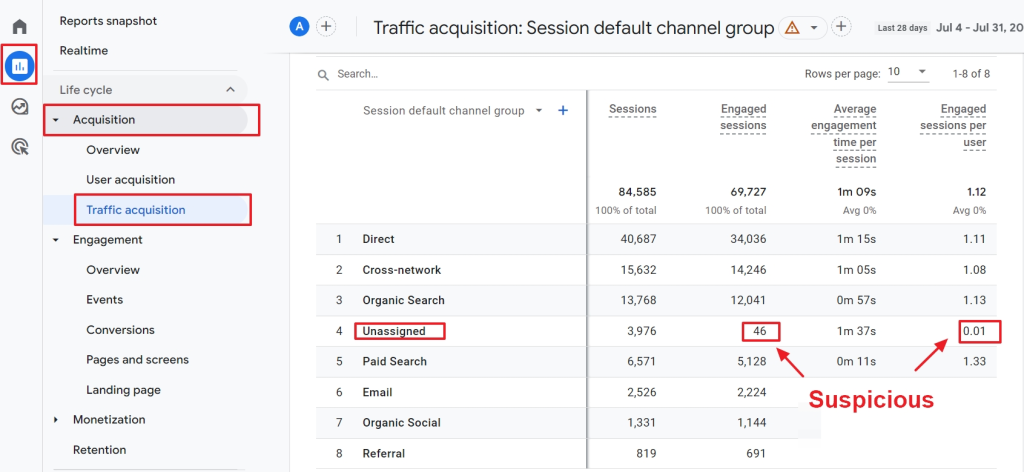Click the 1m 37s engagement time for Unassigned
Screen dimensions: 1024x472
click(857, 332)
